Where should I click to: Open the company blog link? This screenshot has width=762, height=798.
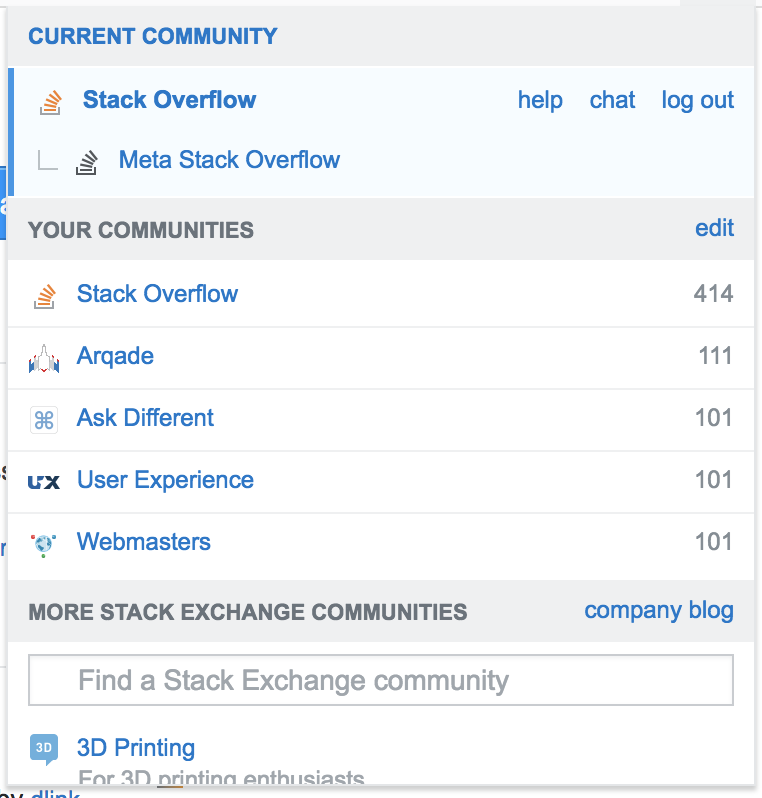point(659,611)
